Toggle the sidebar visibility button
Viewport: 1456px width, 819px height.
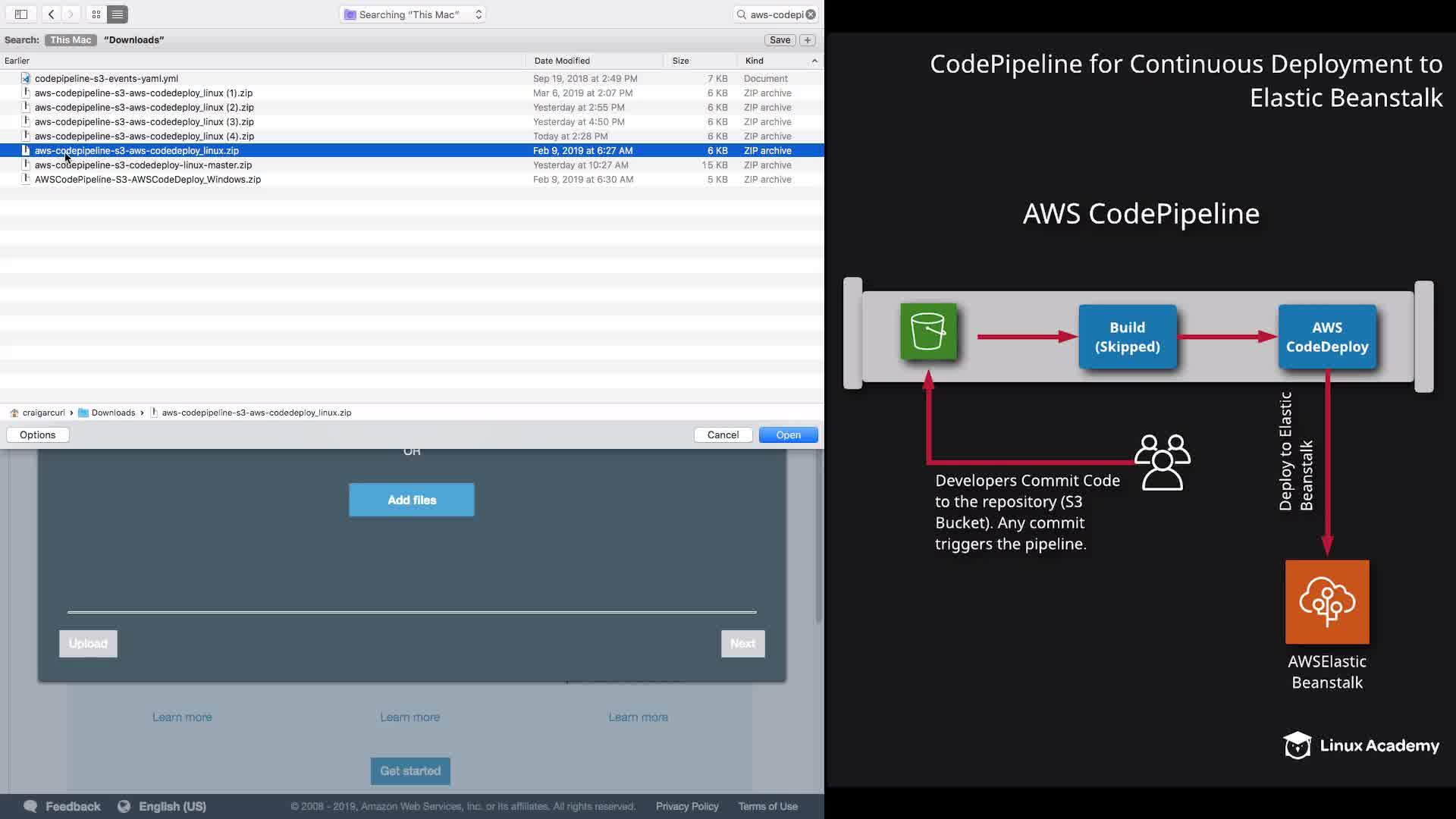click(21, 14)
